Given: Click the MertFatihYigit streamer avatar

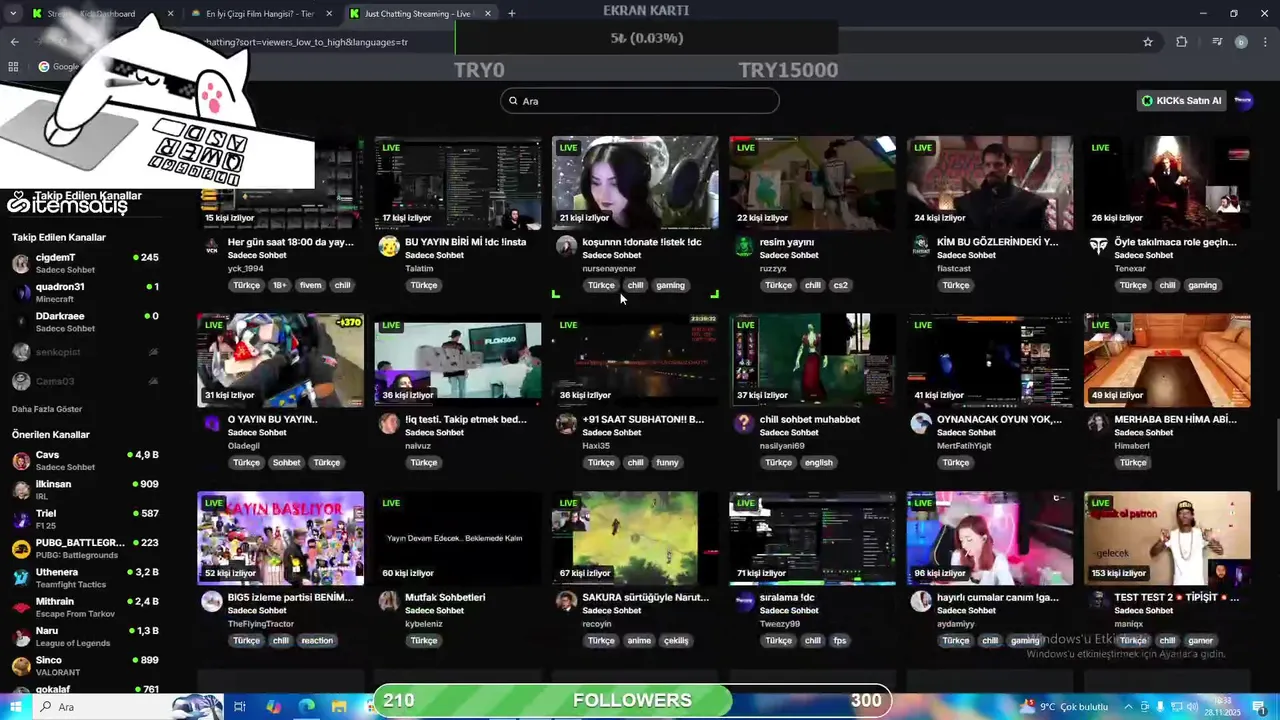Looking at the screenshot, I should click(921, 424).
